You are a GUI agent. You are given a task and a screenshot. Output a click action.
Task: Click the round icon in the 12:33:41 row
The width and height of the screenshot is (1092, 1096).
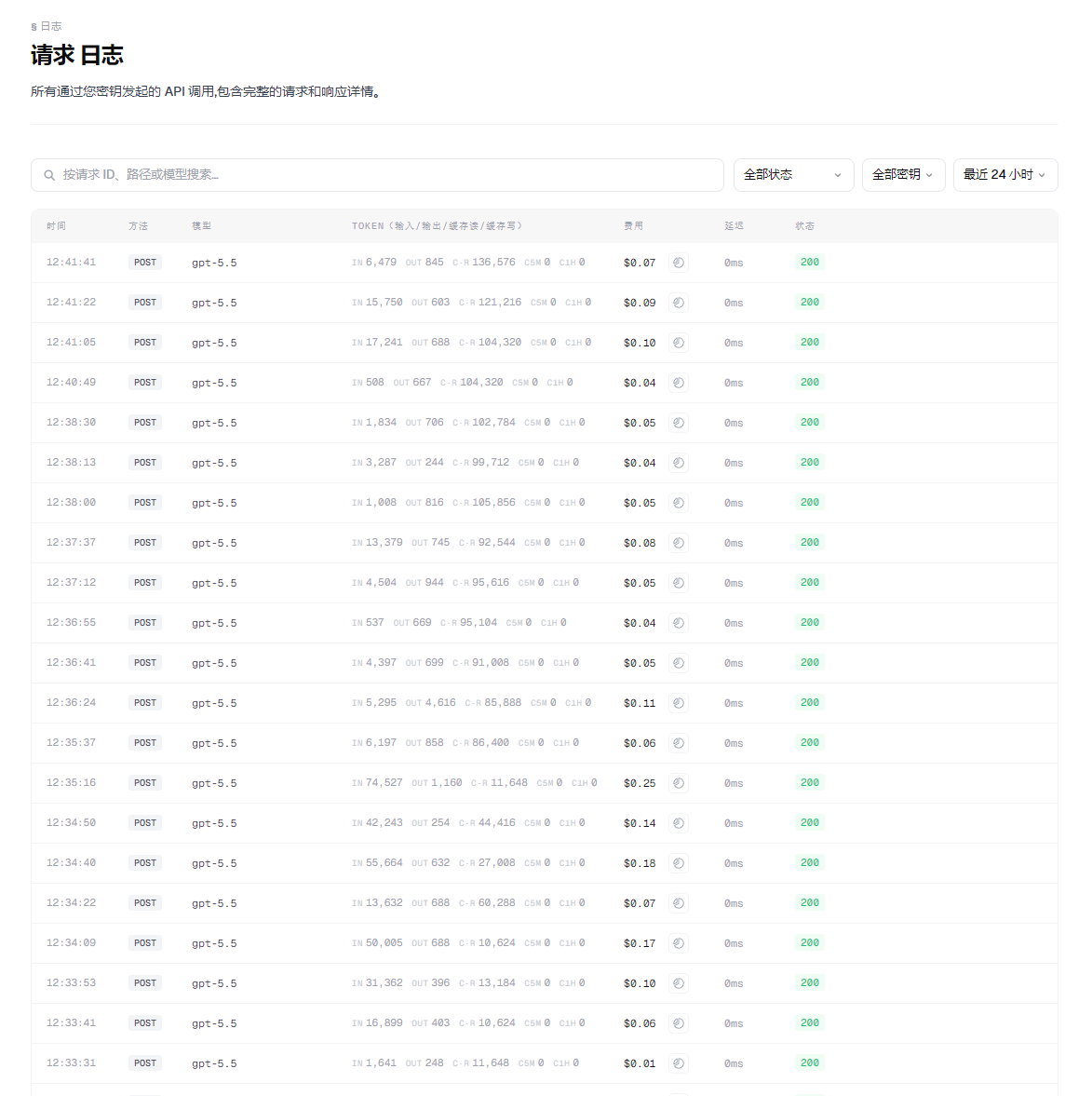pyautogui.click(x=679, y=1023)
